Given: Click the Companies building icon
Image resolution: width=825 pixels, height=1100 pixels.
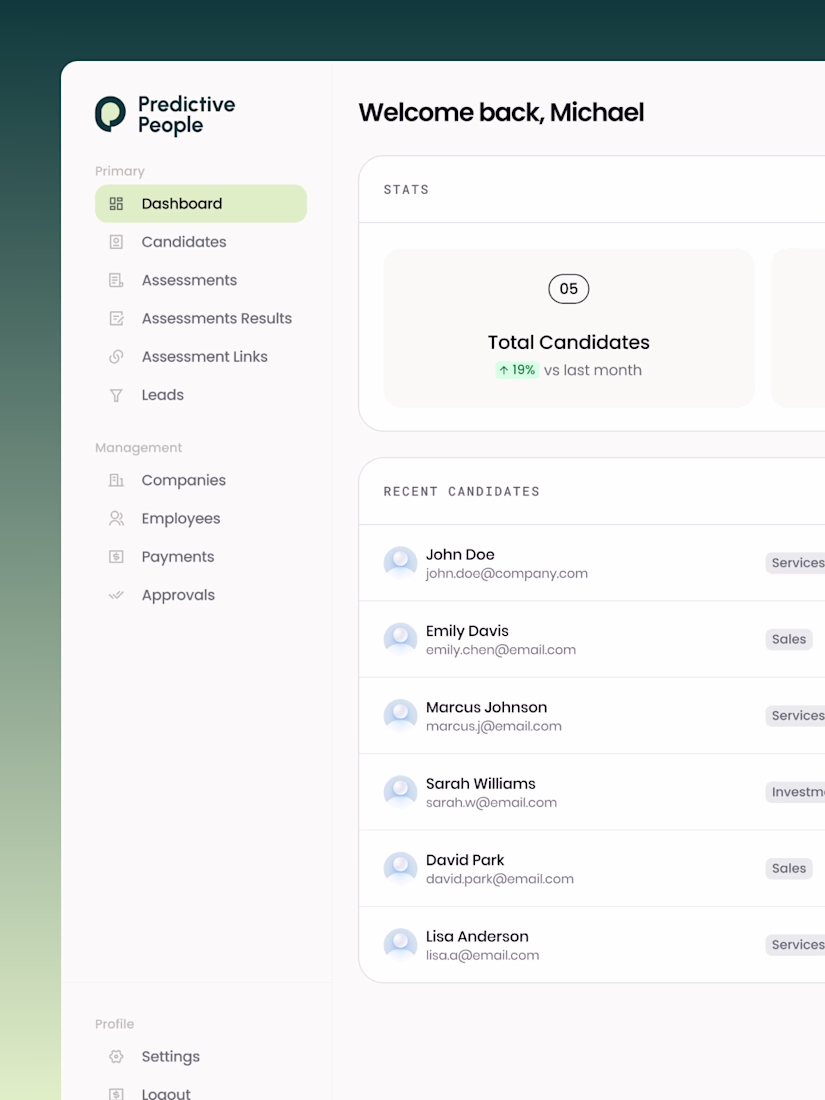Looking at the screenshot, I should click(x=116, y=481).
